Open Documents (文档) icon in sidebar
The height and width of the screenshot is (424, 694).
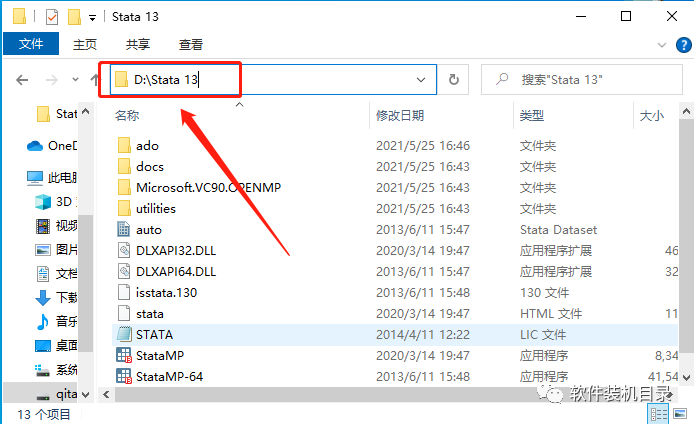43,274
